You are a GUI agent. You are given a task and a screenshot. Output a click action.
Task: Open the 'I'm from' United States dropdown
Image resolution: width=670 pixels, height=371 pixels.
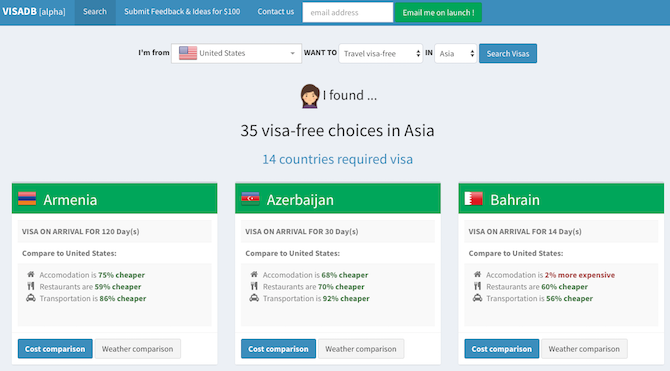point(236,53)
